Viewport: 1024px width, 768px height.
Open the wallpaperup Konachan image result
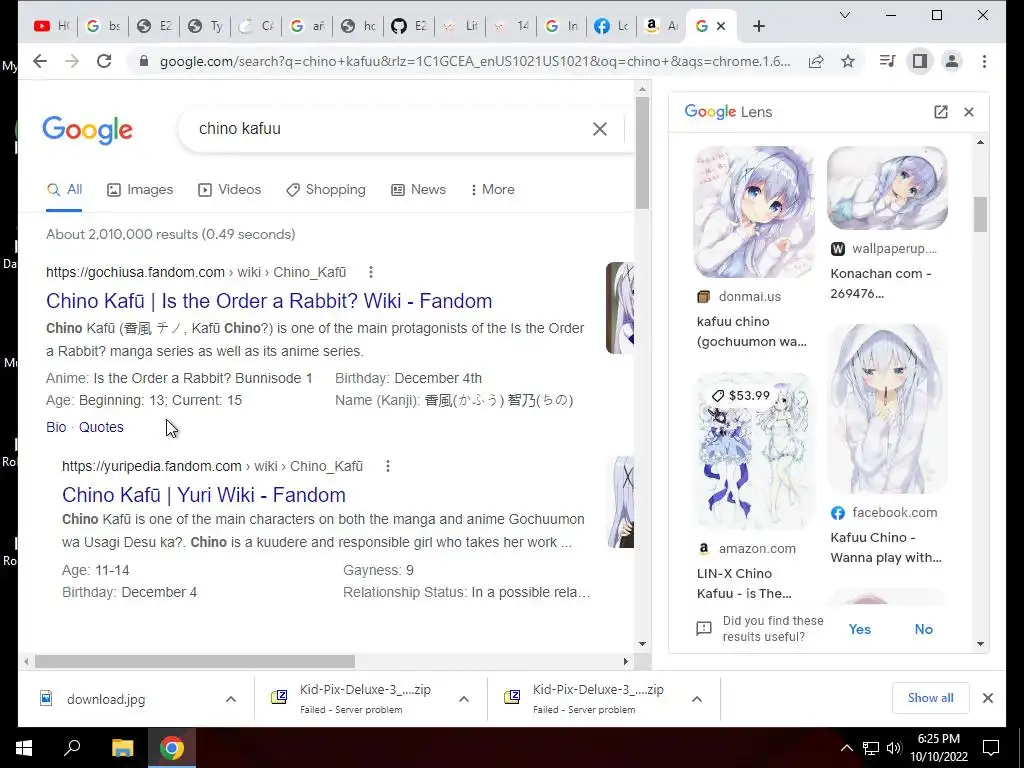[887, 188]
